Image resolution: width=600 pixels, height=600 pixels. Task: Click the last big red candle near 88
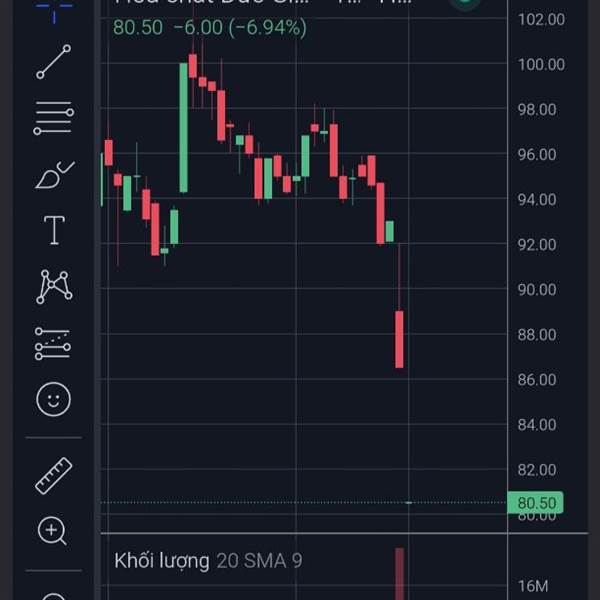(399, 339)
